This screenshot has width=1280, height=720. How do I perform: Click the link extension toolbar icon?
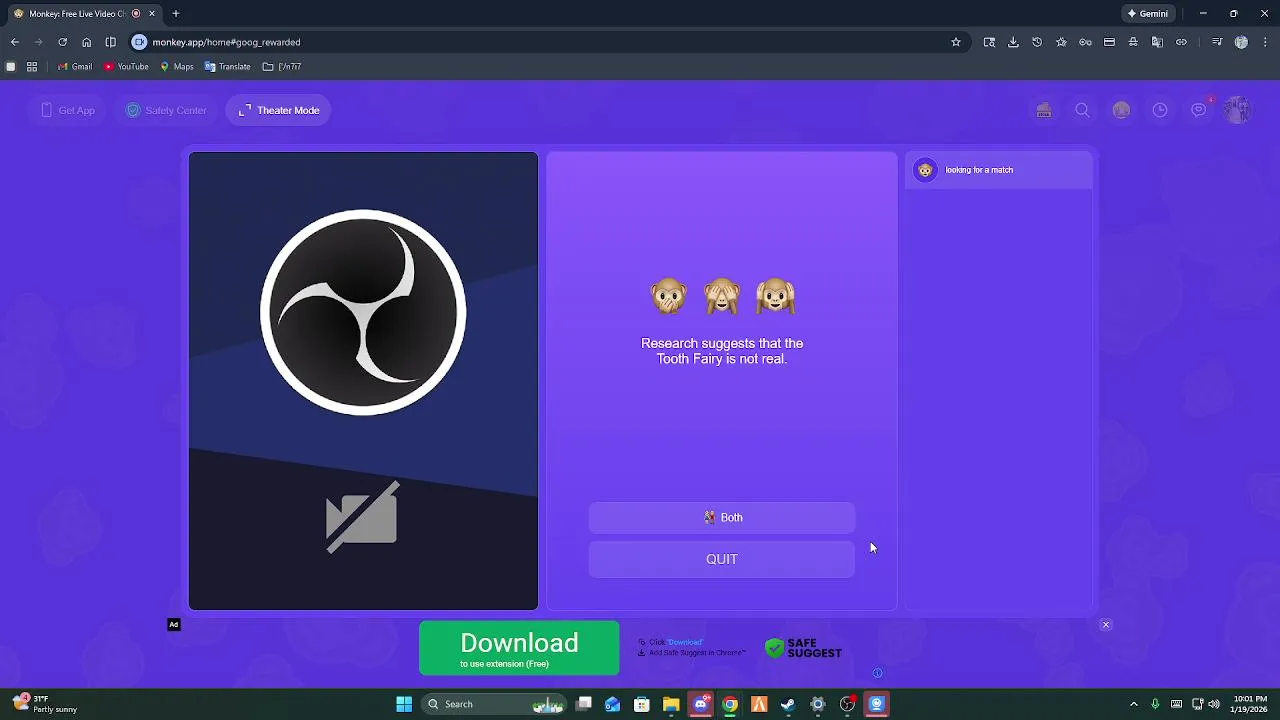click(1181, 42)
